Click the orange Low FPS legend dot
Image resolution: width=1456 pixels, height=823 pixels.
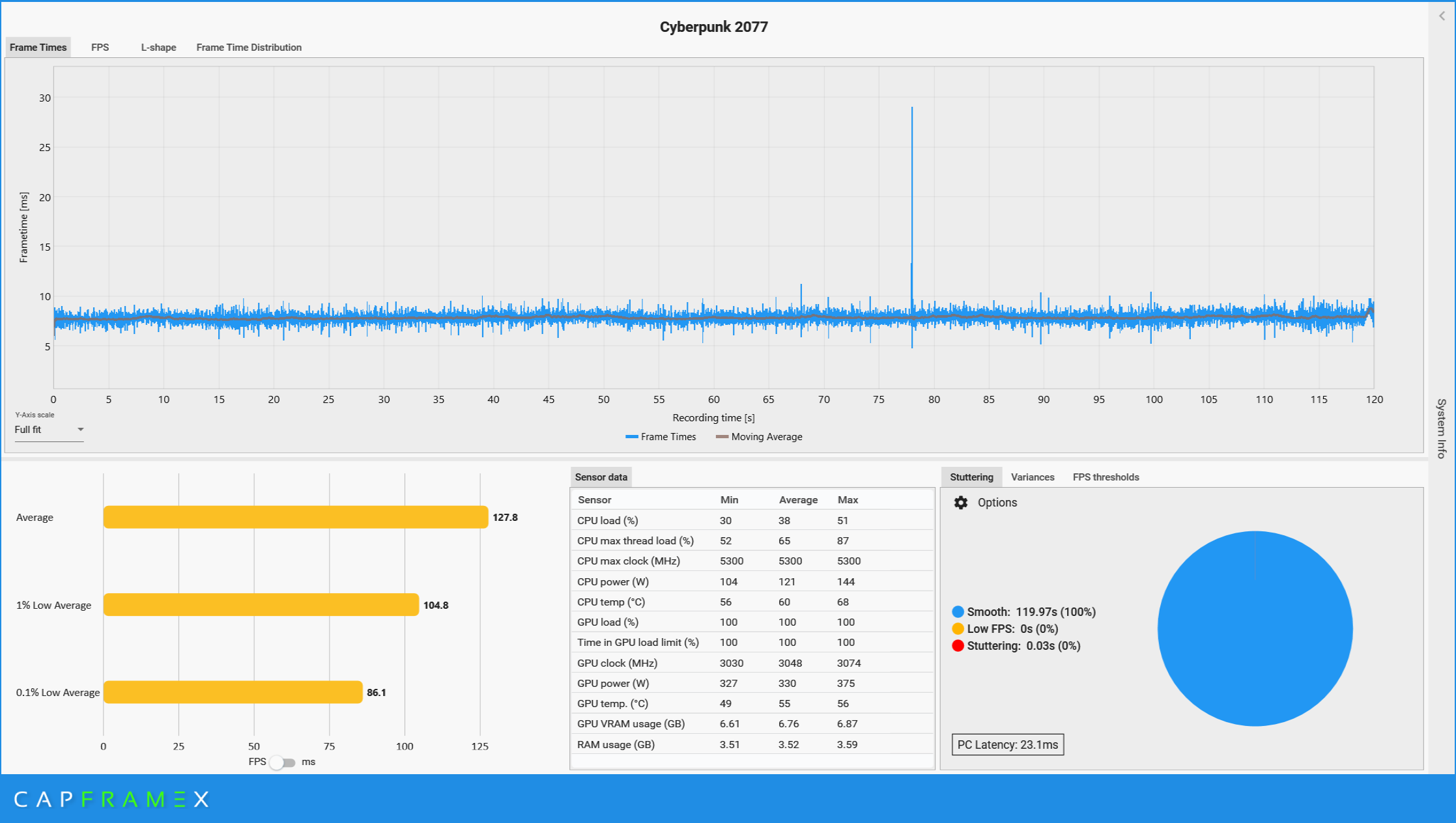[x=958, y=629]
